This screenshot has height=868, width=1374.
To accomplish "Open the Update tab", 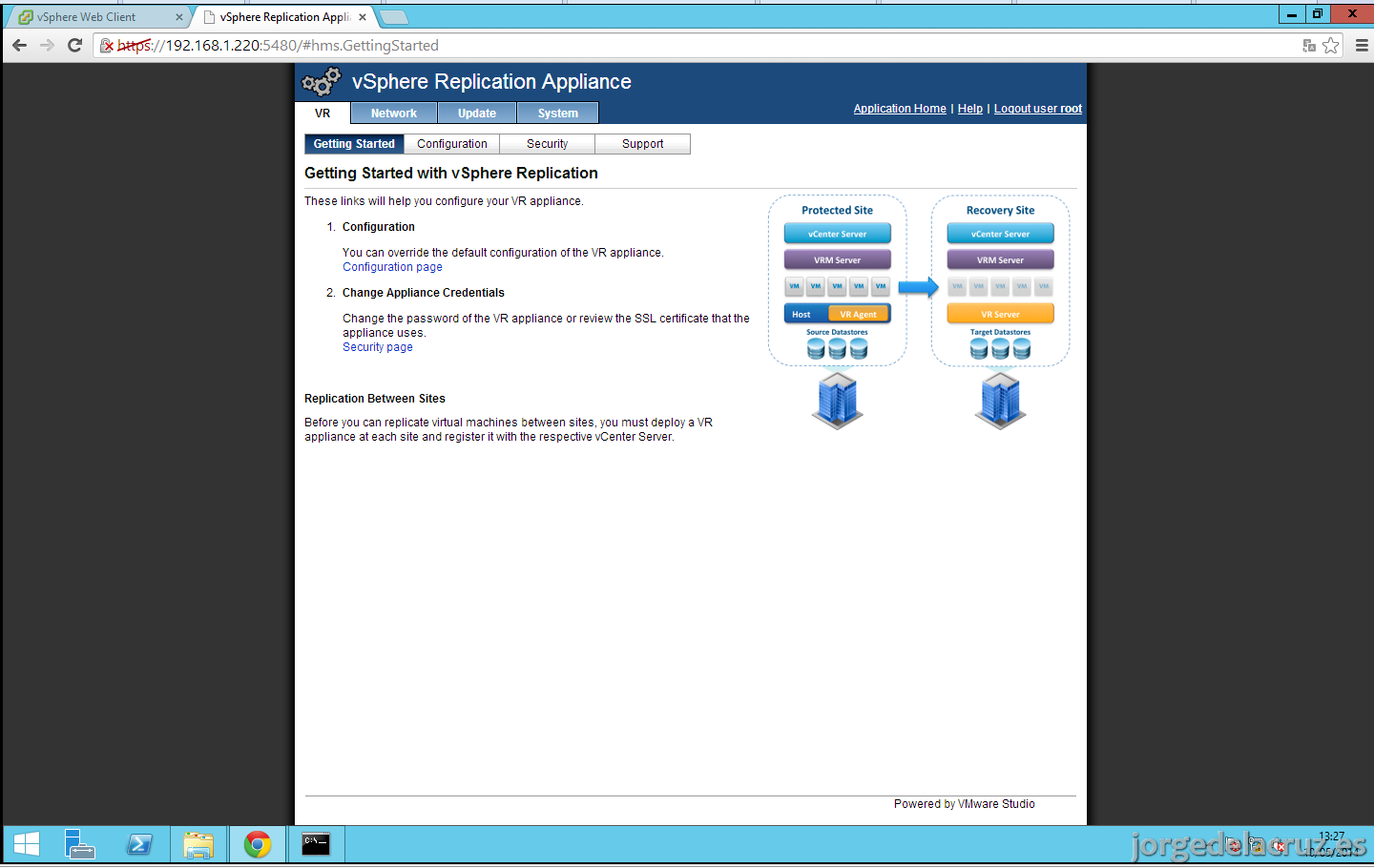I will [x=477, y=114].
